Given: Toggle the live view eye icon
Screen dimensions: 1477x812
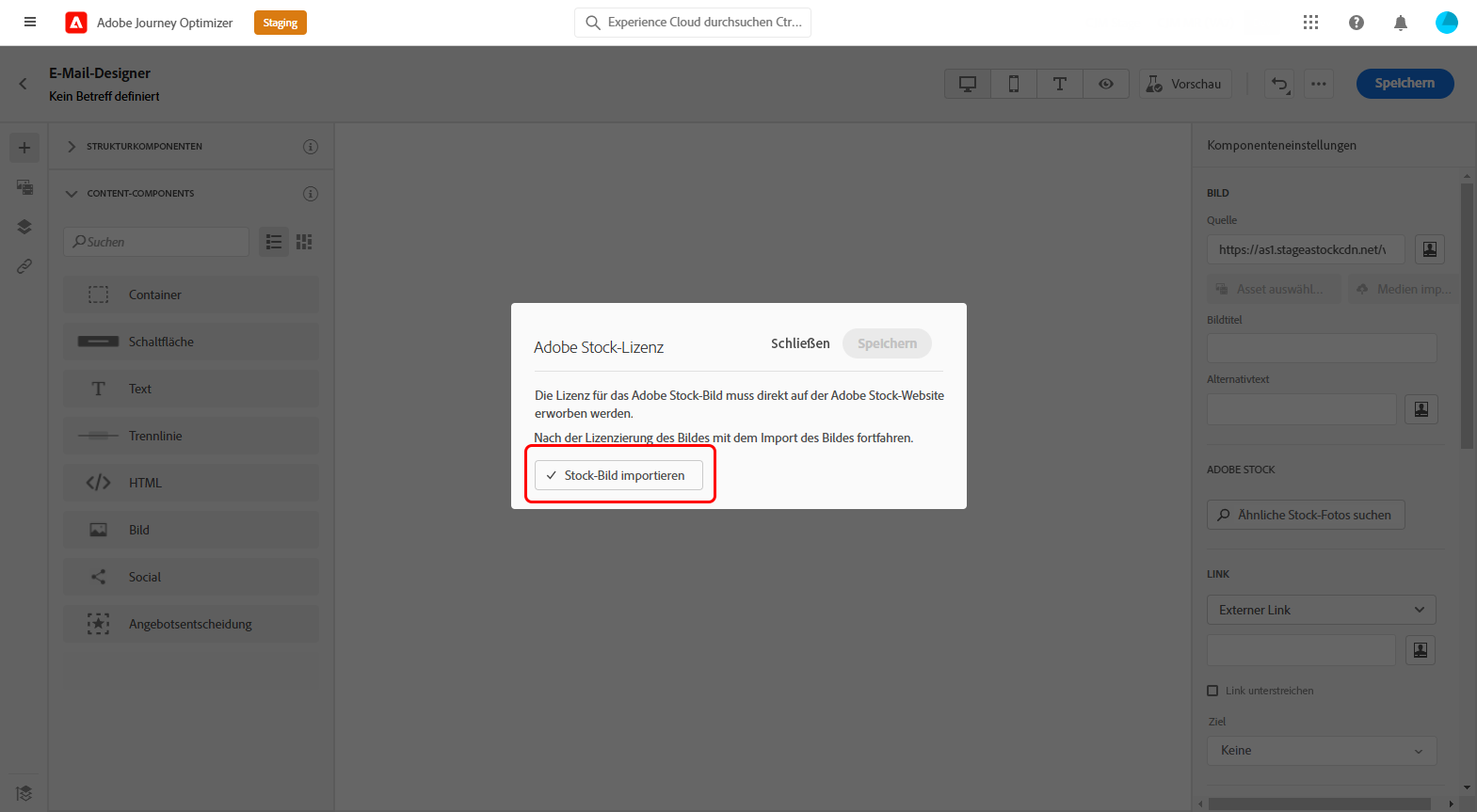Looking at the screenshot, I should (1106, 84).
